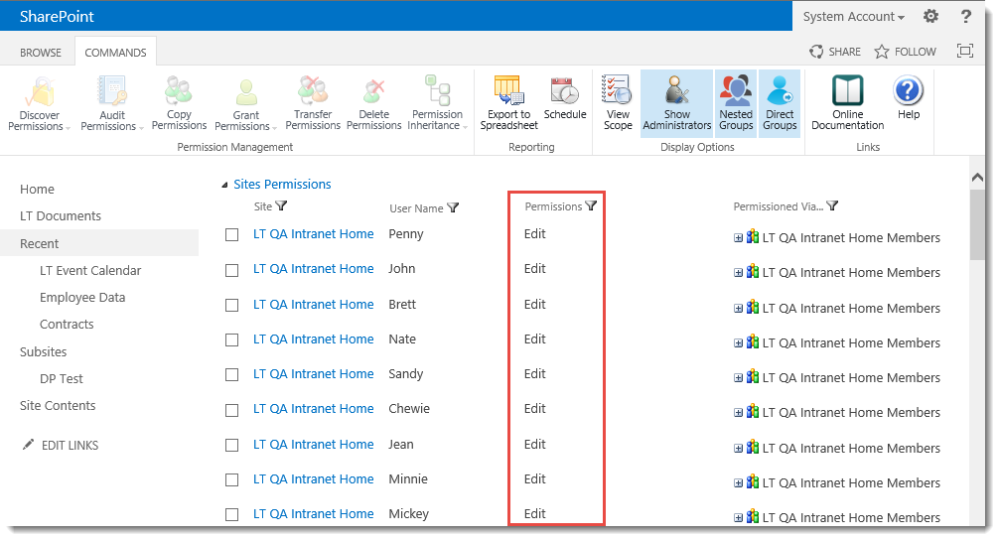Open the settings gear menu
Screen dimensions: 1000x541
pos(931,16)
